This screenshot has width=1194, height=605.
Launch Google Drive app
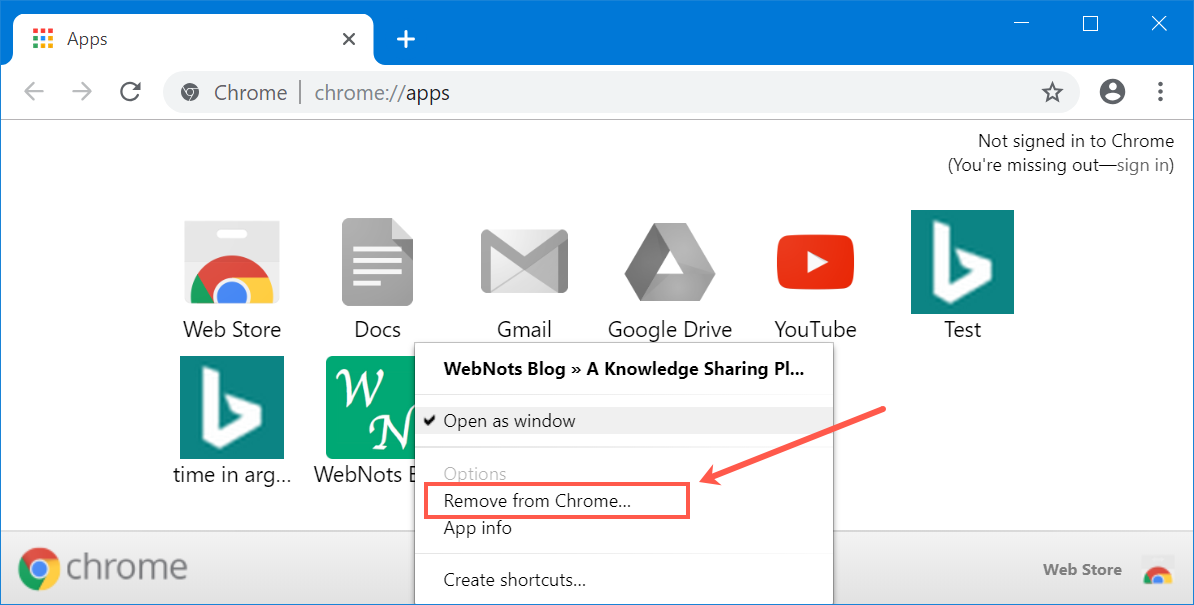(669, 262)
